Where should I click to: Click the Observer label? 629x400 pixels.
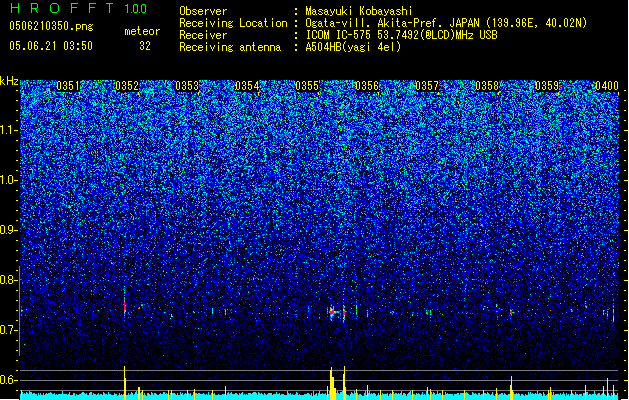pos(203,11)
